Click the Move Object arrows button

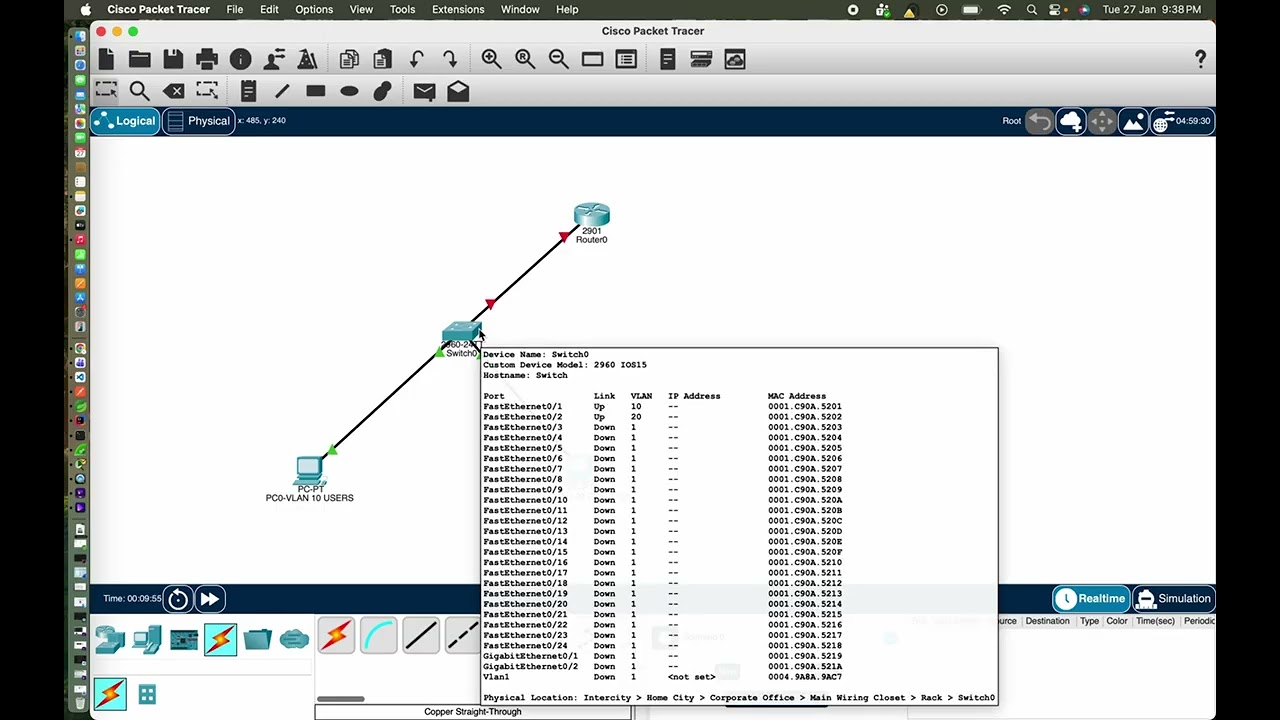point(1102,121)
